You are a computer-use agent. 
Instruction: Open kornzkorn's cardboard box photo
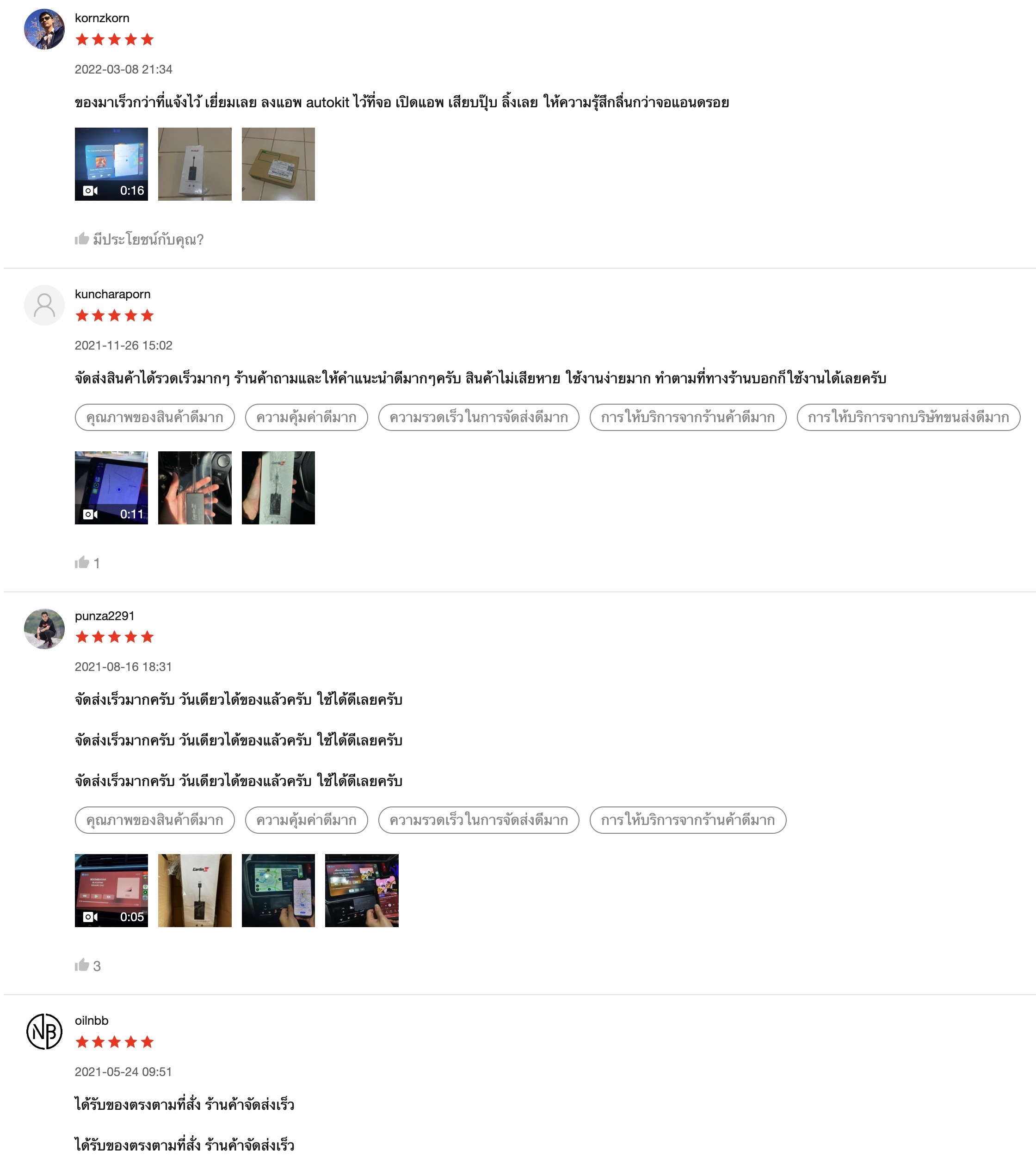click(x=278, y=164)
